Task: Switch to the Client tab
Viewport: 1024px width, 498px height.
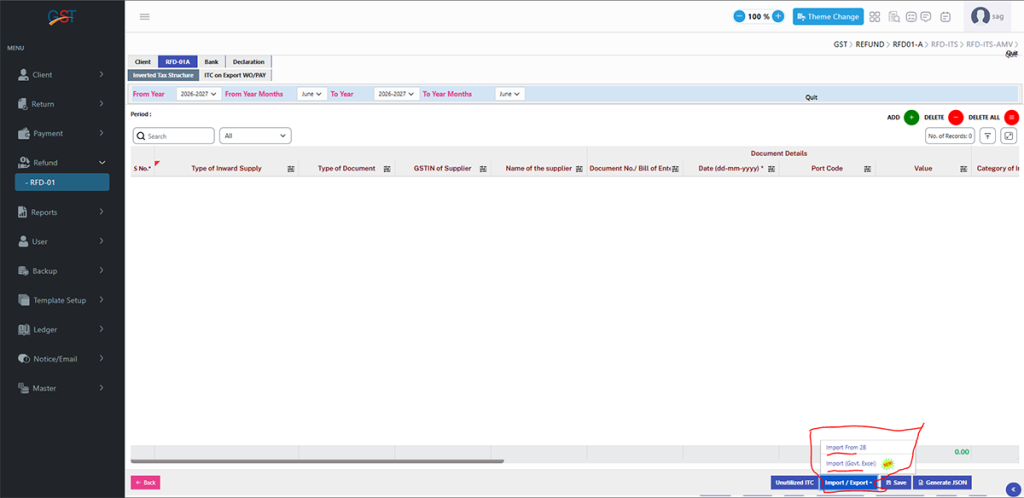Action: point(143,62)
